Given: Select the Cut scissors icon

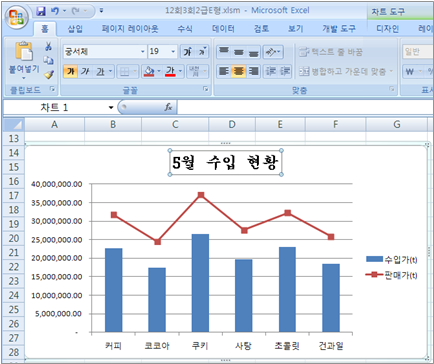Looking at the screenshot, I should [49, 46].
